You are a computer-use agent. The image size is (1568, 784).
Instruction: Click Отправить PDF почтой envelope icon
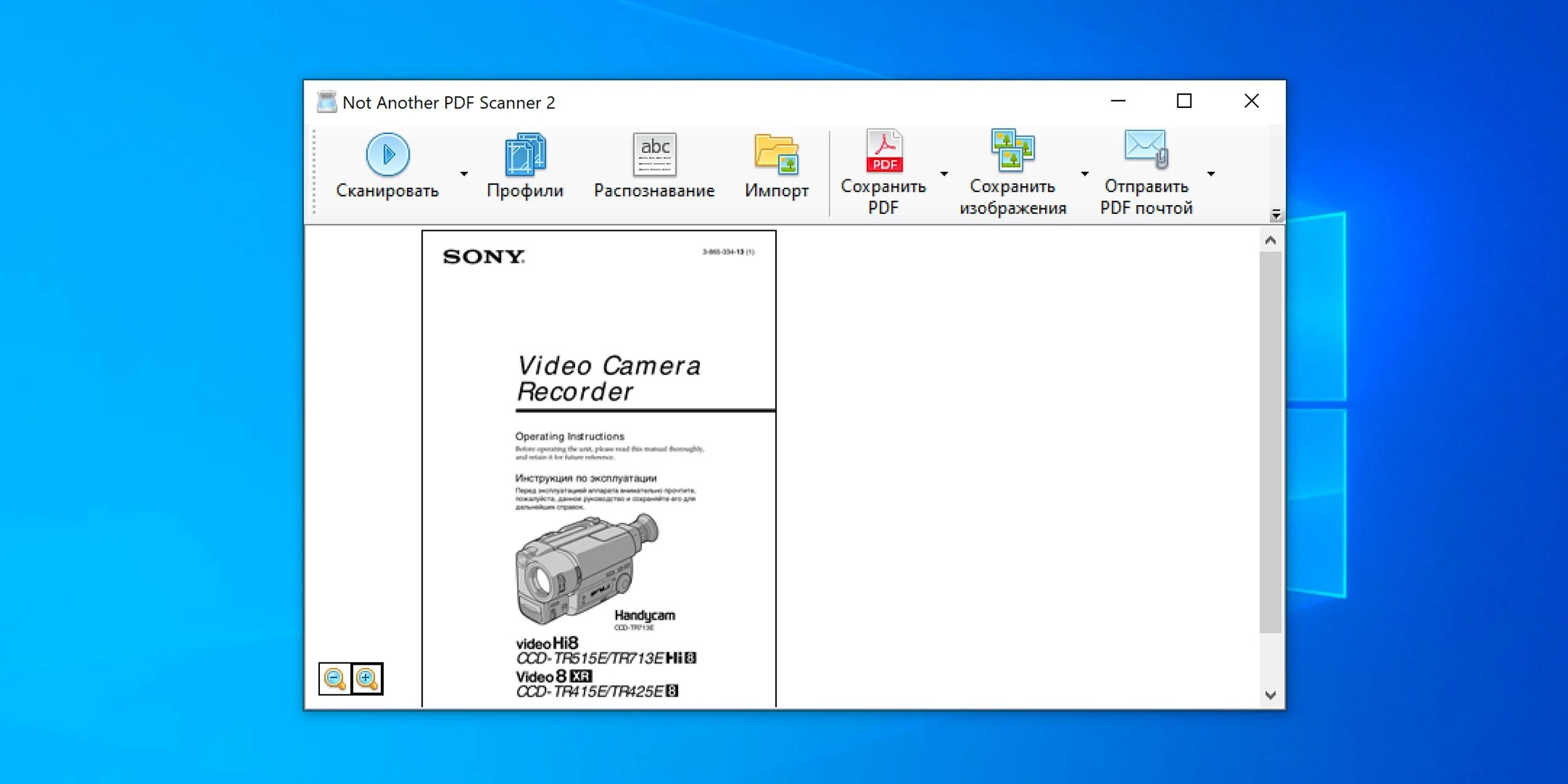[x=1146, y=149]
